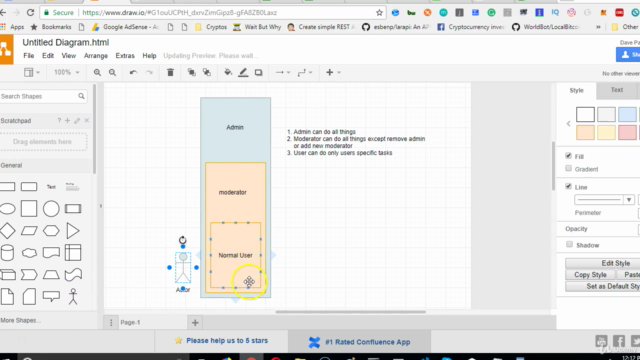The width and height of the screenshot is (640, 360).
Task: Select the cylinder shape in palette
Action: tap(7, 253)
